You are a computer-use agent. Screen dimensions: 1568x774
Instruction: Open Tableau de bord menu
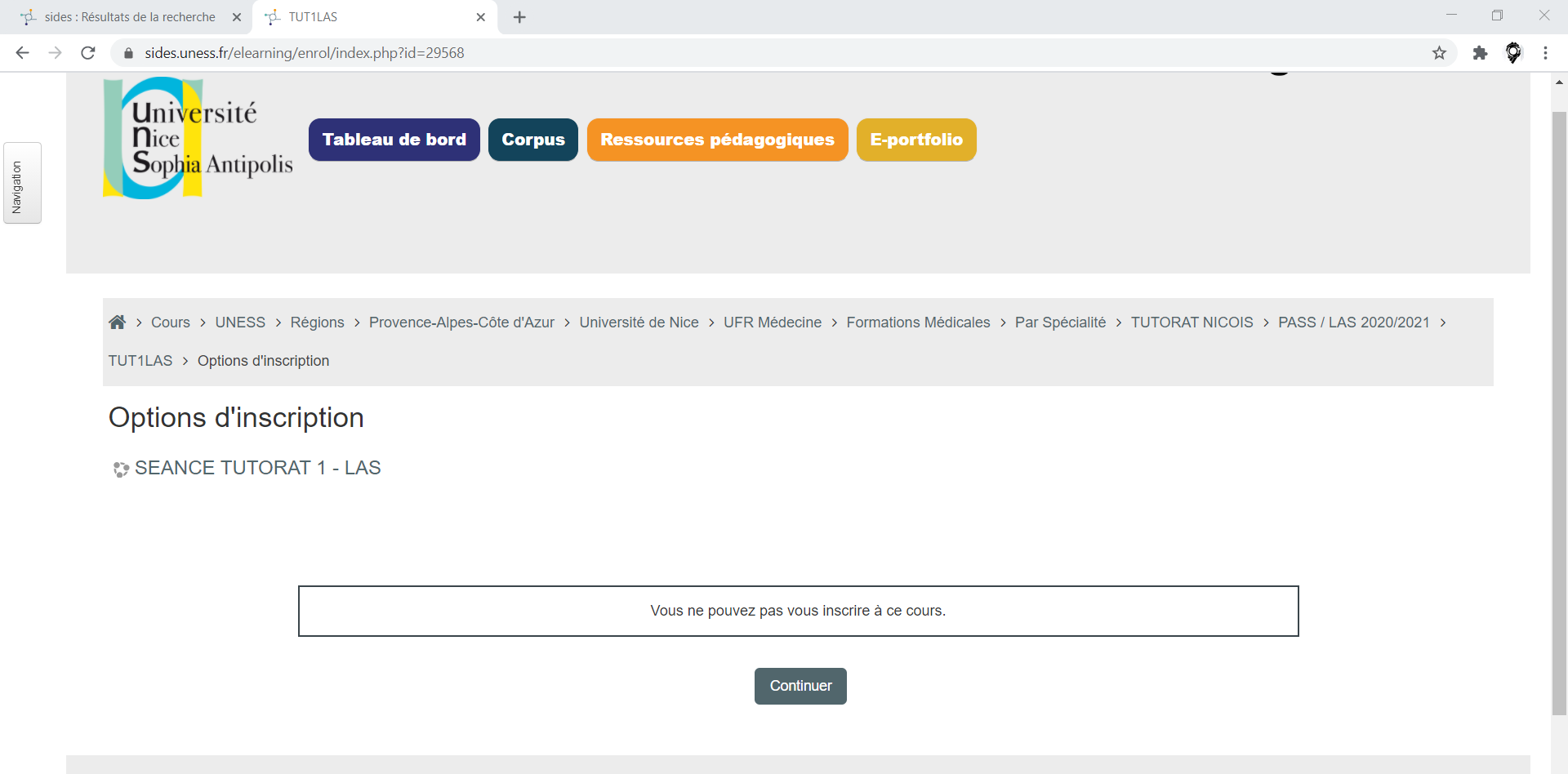394,140
